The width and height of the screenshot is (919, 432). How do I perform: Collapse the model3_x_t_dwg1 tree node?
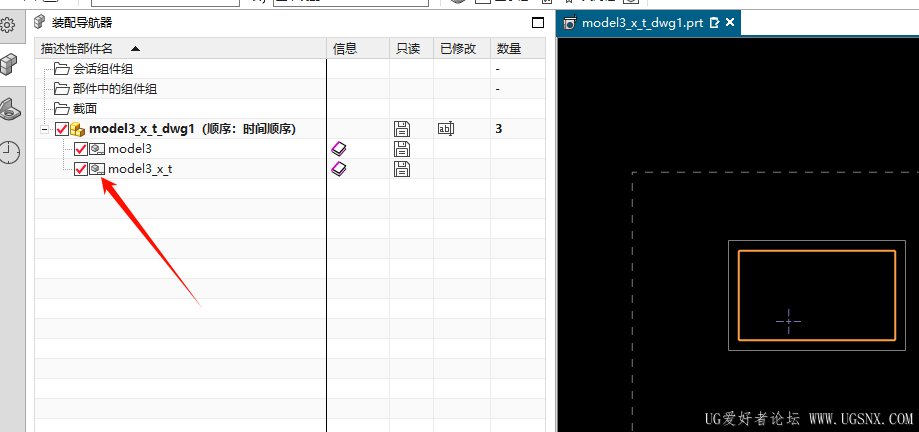tap(45, 129)
